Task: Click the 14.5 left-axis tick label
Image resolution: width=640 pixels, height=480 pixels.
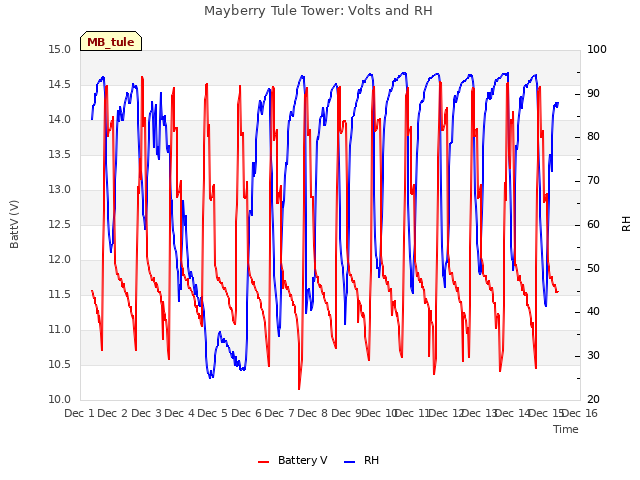Action: [x=59, y=85]
